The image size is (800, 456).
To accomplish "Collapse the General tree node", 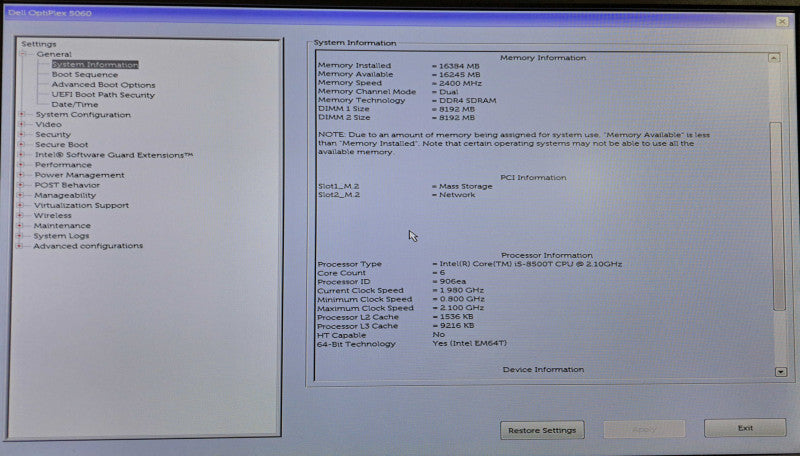I will [x=22, y=54].
